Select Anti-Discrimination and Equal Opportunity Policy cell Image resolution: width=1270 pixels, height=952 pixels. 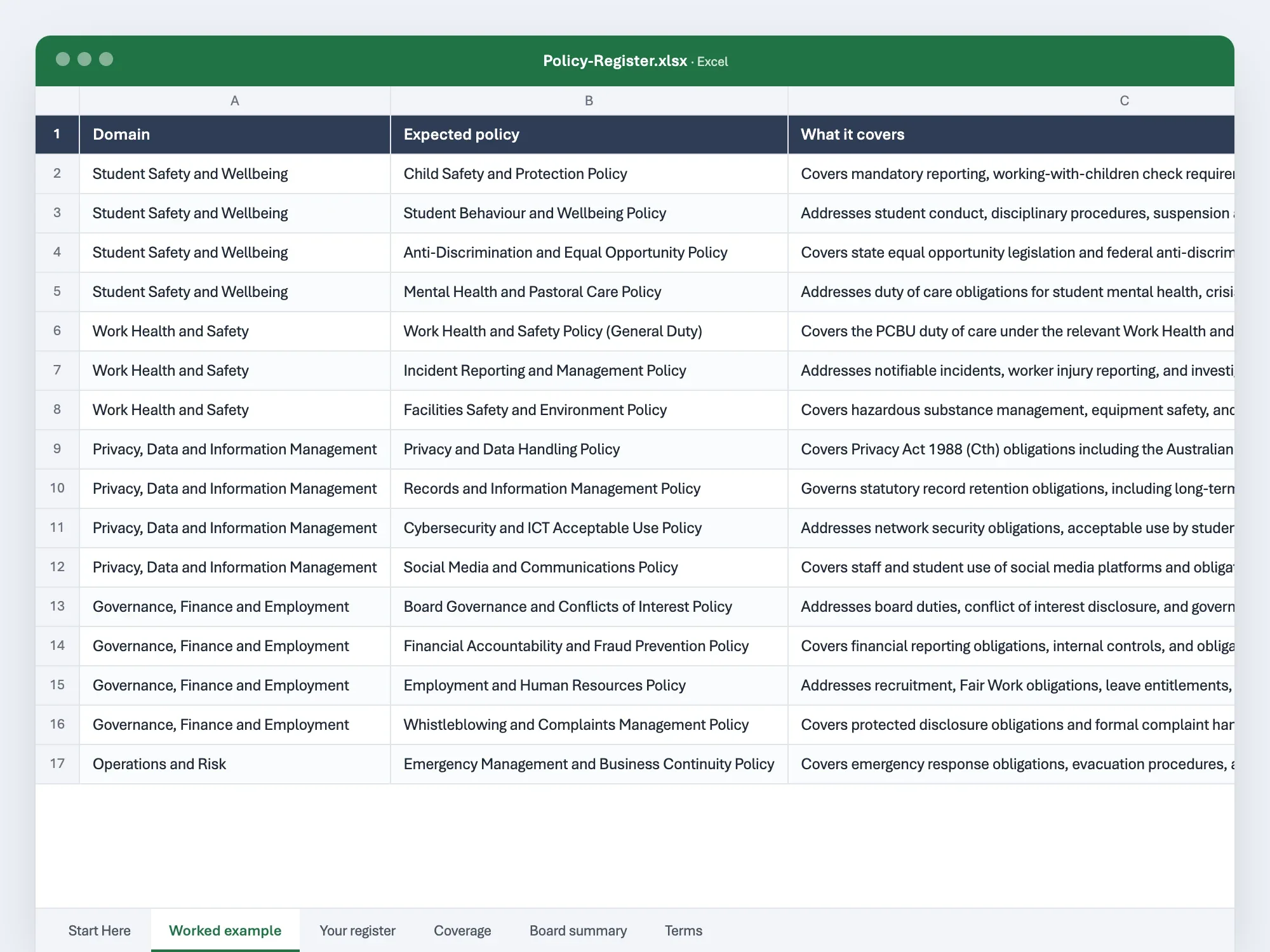click(x=589, y=252)
